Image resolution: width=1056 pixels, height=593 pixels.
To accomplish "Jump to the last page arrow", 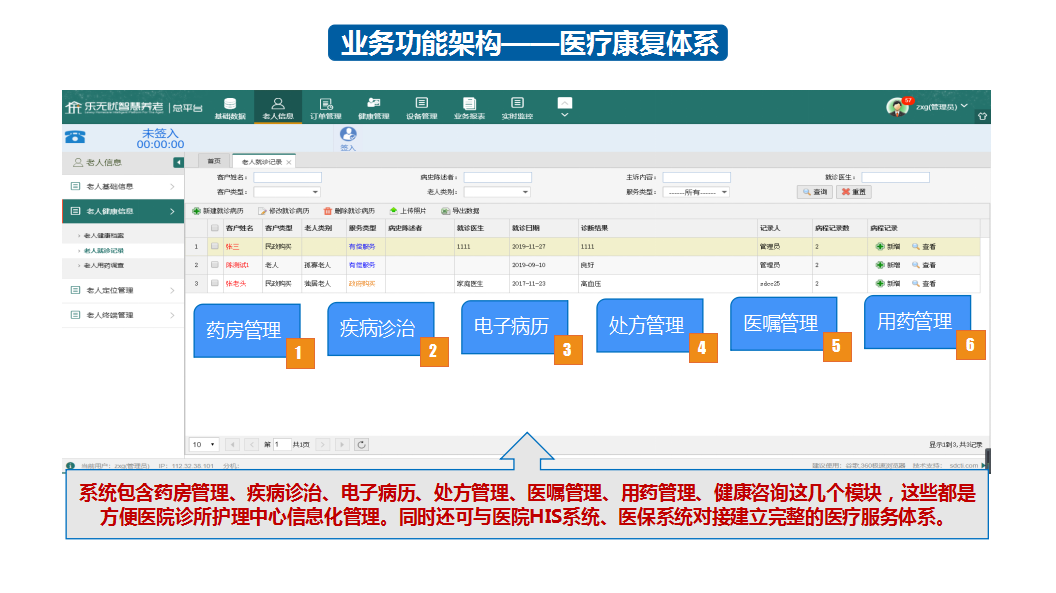I will click(342, 444).
